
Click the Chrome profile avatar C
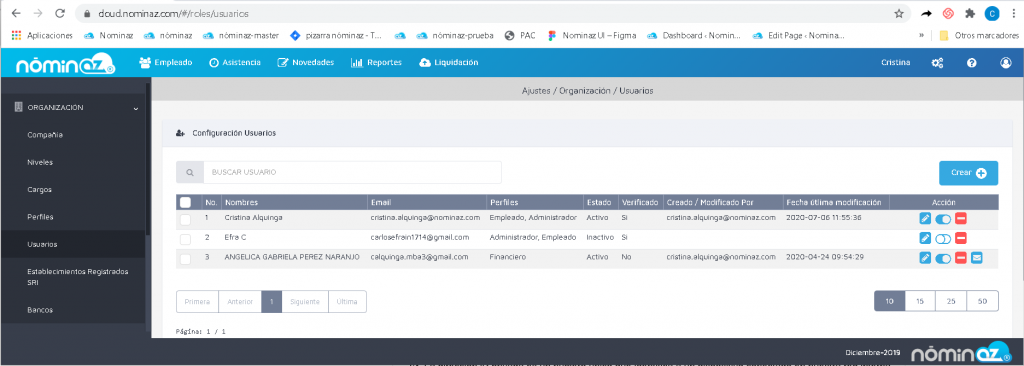tap(991, 13)
